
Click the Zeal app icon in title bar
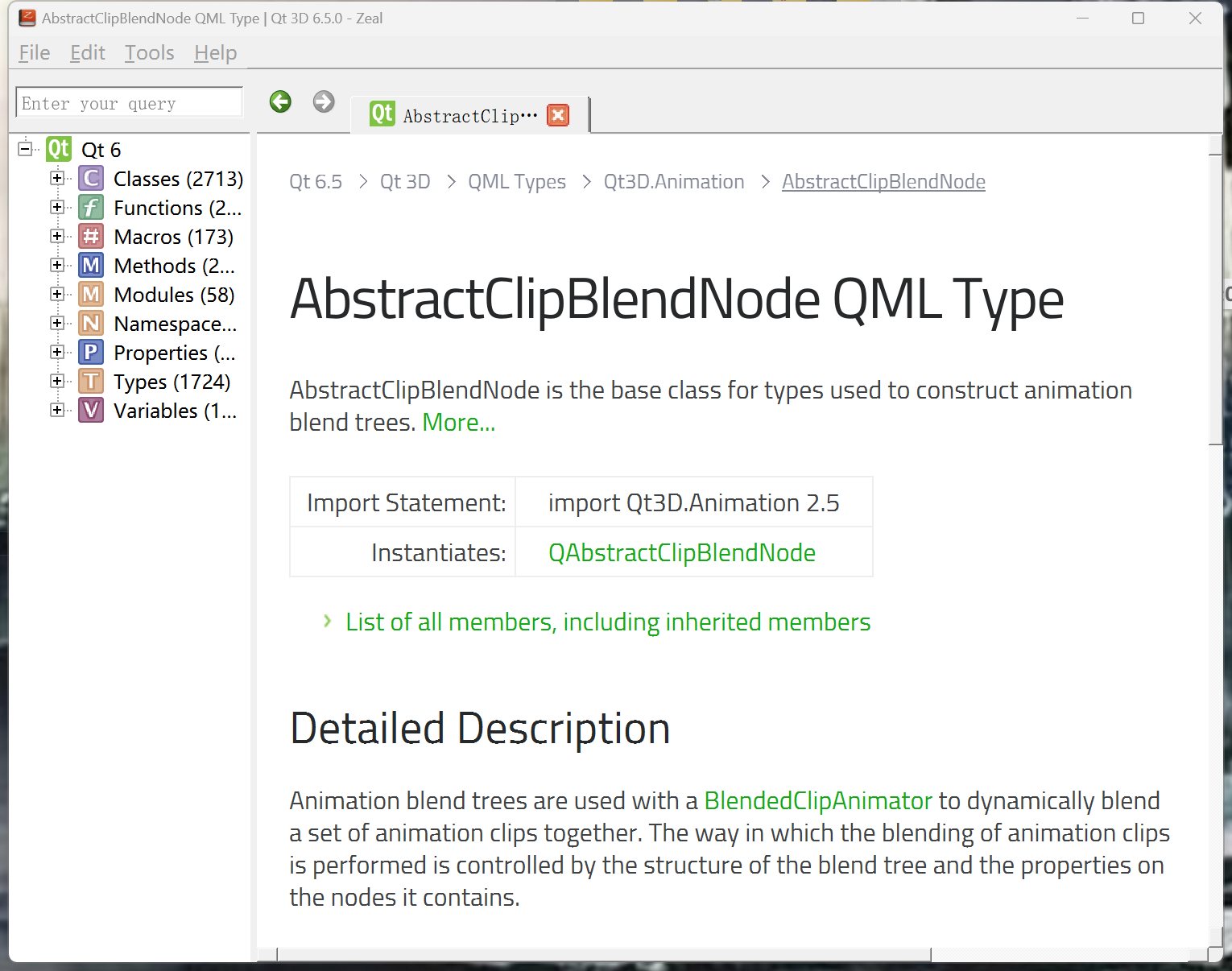[27, 18]
